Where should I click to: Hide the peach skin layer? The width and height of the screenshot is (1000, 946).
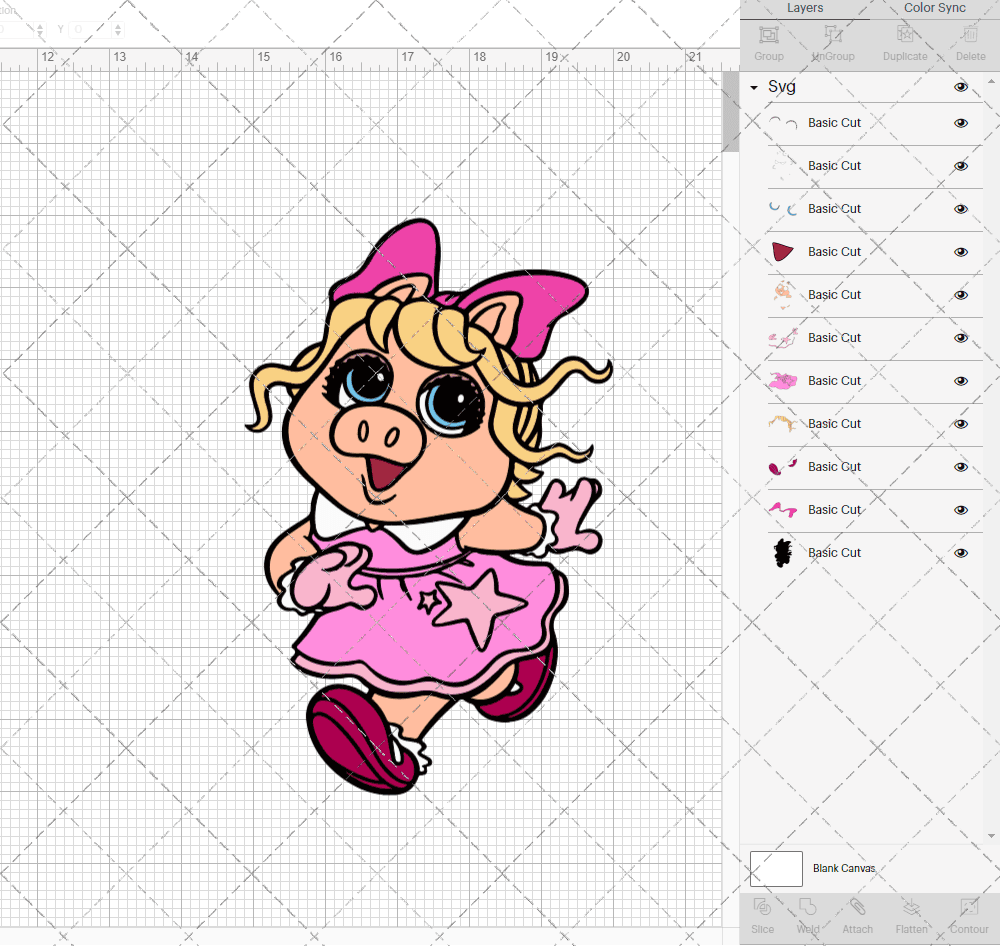[x=960, y=295]
